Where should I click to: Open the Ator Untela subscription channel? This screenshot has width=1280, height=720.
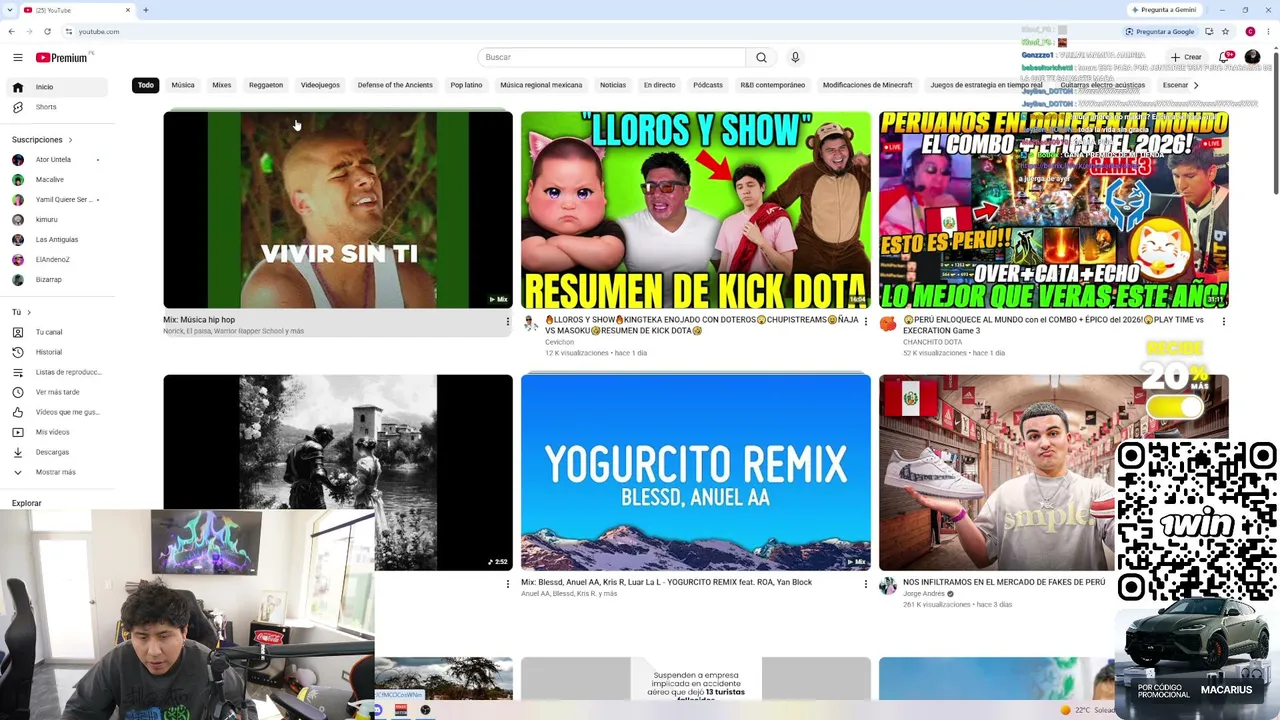(x=58, y=160)
